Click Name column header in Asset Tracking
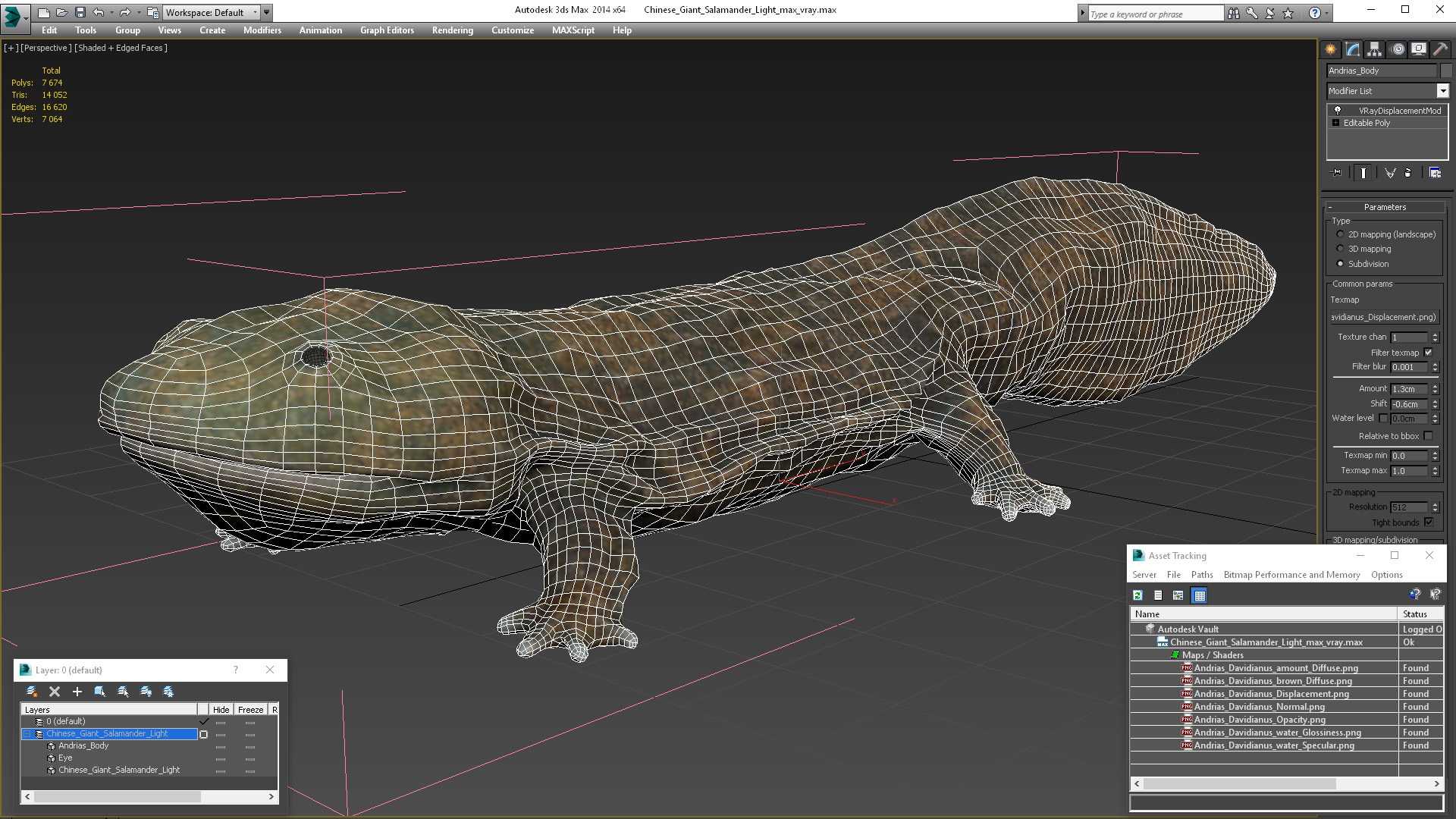The height and width of the screenshot is (819, 1456). [x=1263, y=614]
